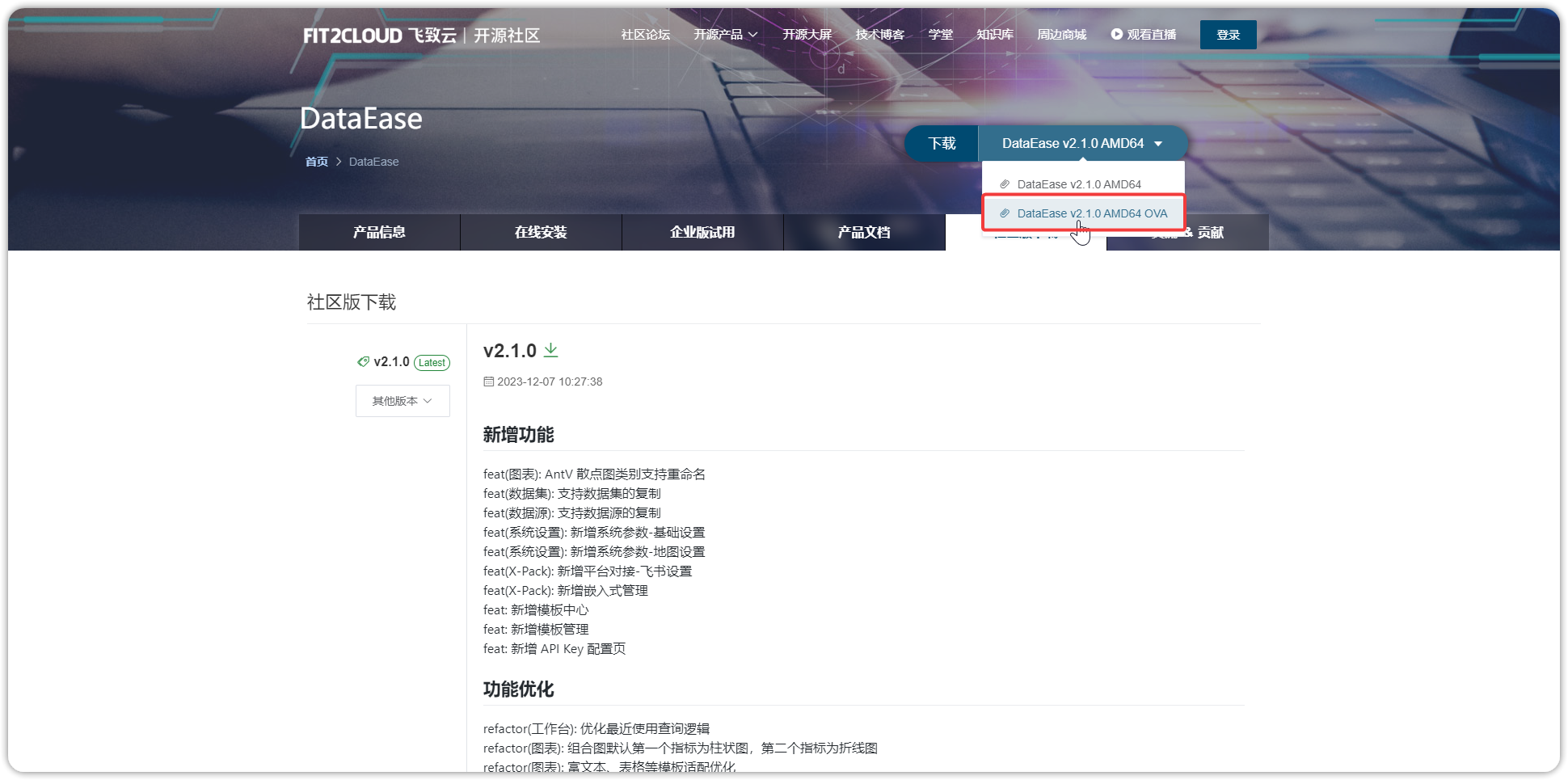The height and width of the screenshot is (780, 1568).
Task: Open the 技术博客 menu item
Action: [x=879, y=34]
